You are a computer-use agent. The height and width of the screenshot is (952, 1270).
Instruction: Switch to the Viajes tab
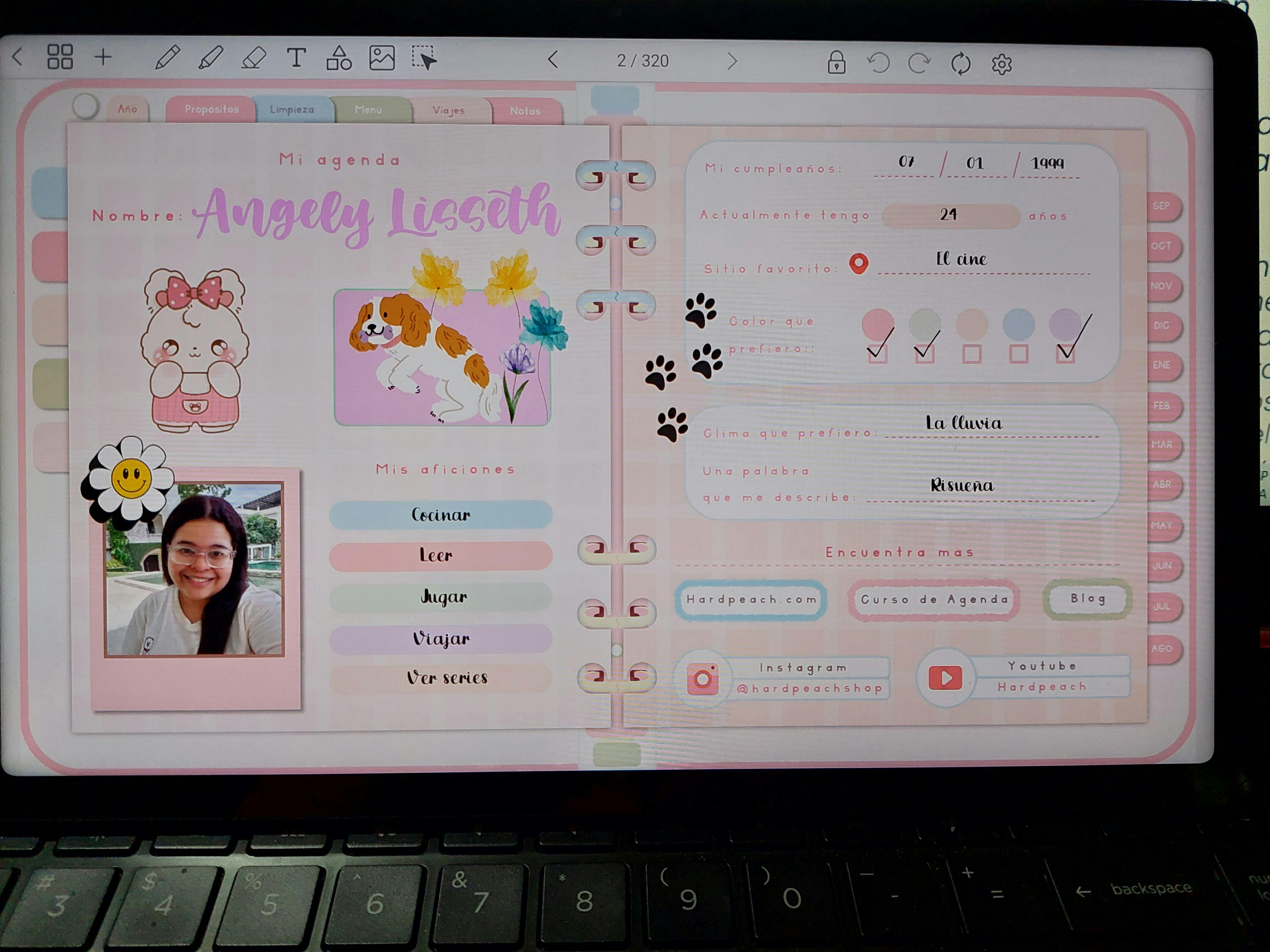pos(449,110)
